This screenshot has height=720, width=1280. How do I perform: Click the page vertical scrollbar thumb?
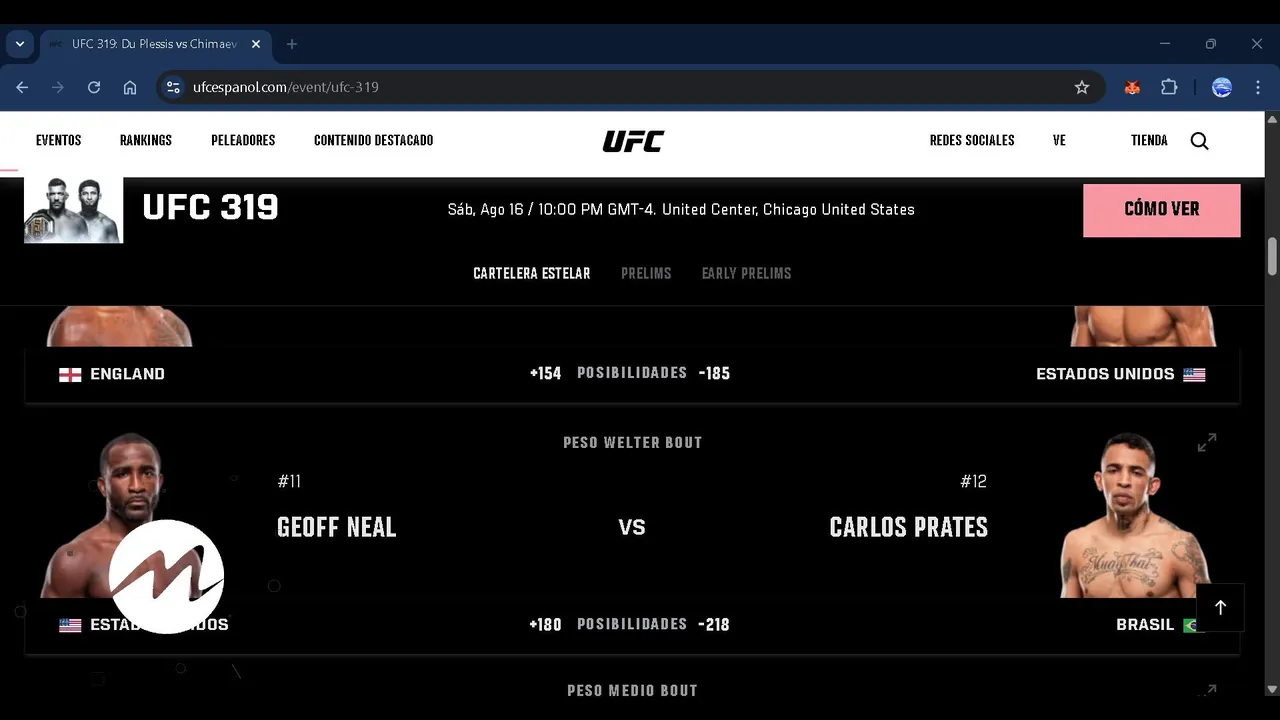pos(1272,255)
